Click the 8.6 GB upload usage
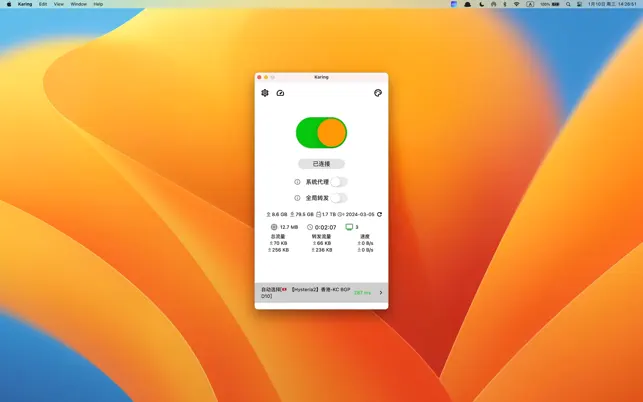Screen dimensions: 643x402 point(279,214)
